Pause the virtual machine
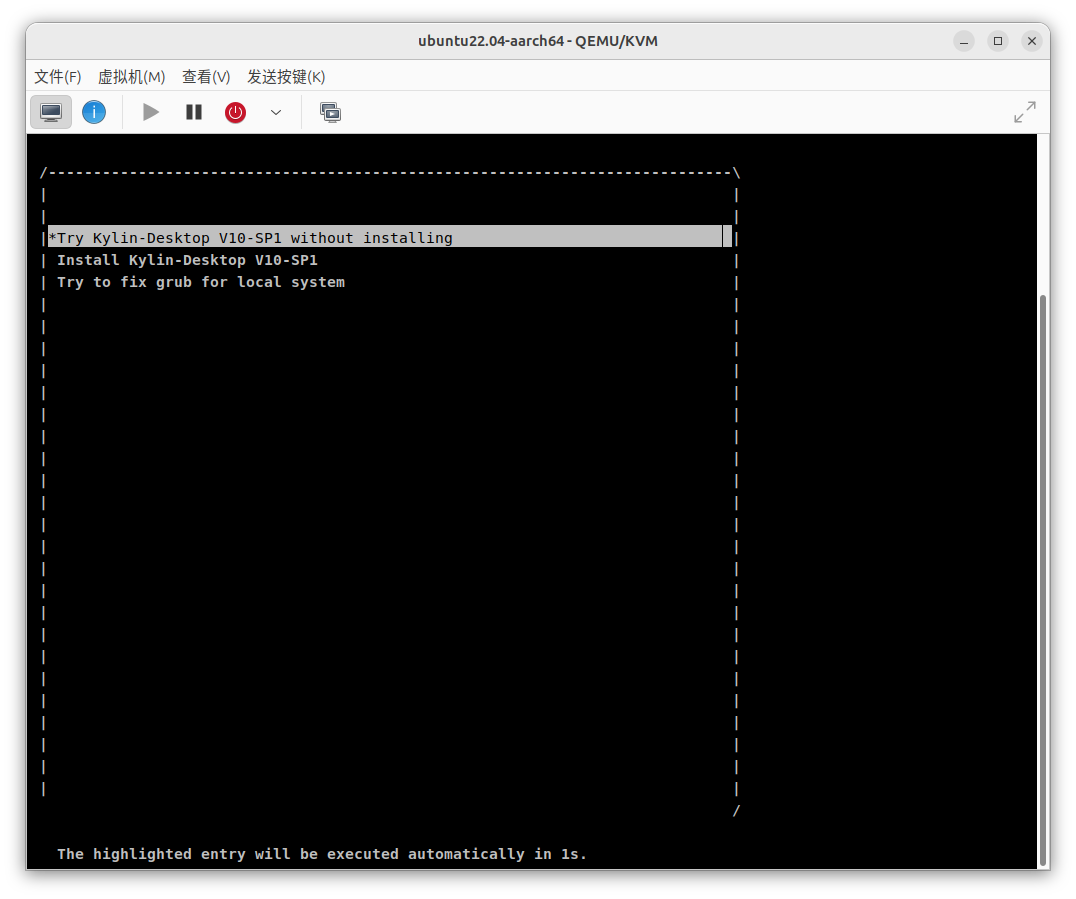Screen dimensions: 1076x899 pos(194,112)
